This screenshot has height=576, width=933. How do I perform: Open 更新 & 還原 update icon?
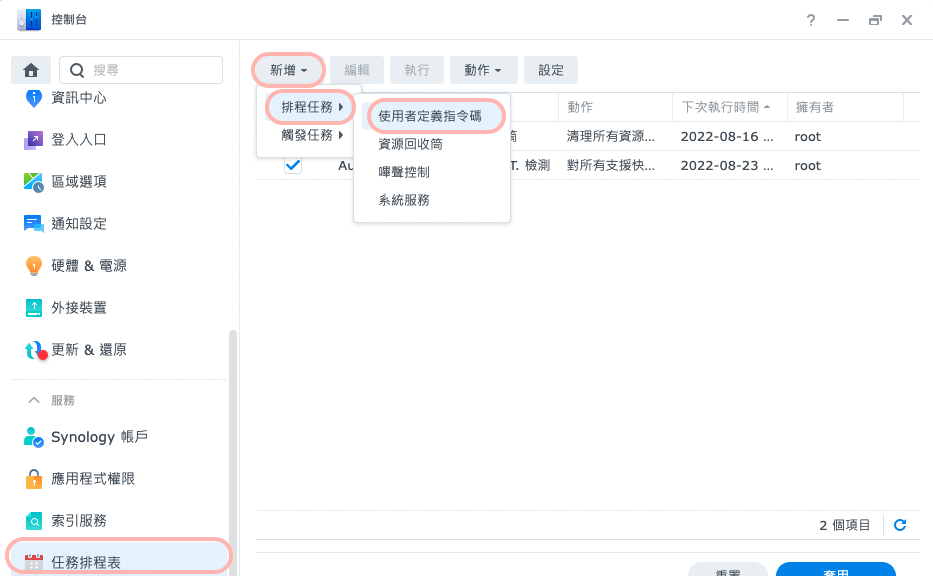(34, 350)
